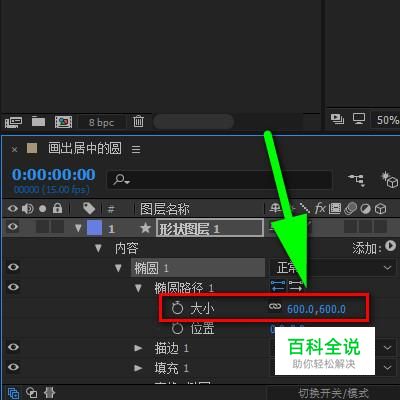
Task: Click the 切换开关/模式 button
Action: [333, 393]
